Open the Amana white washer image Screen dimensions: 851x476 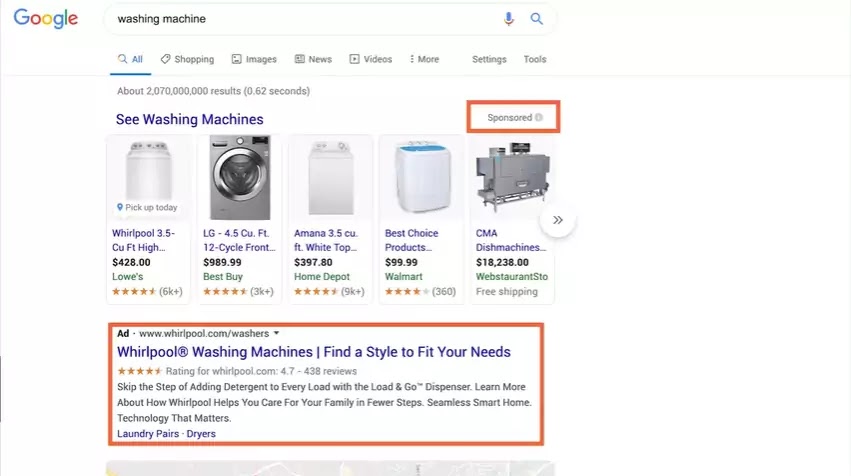pos(331,177)
